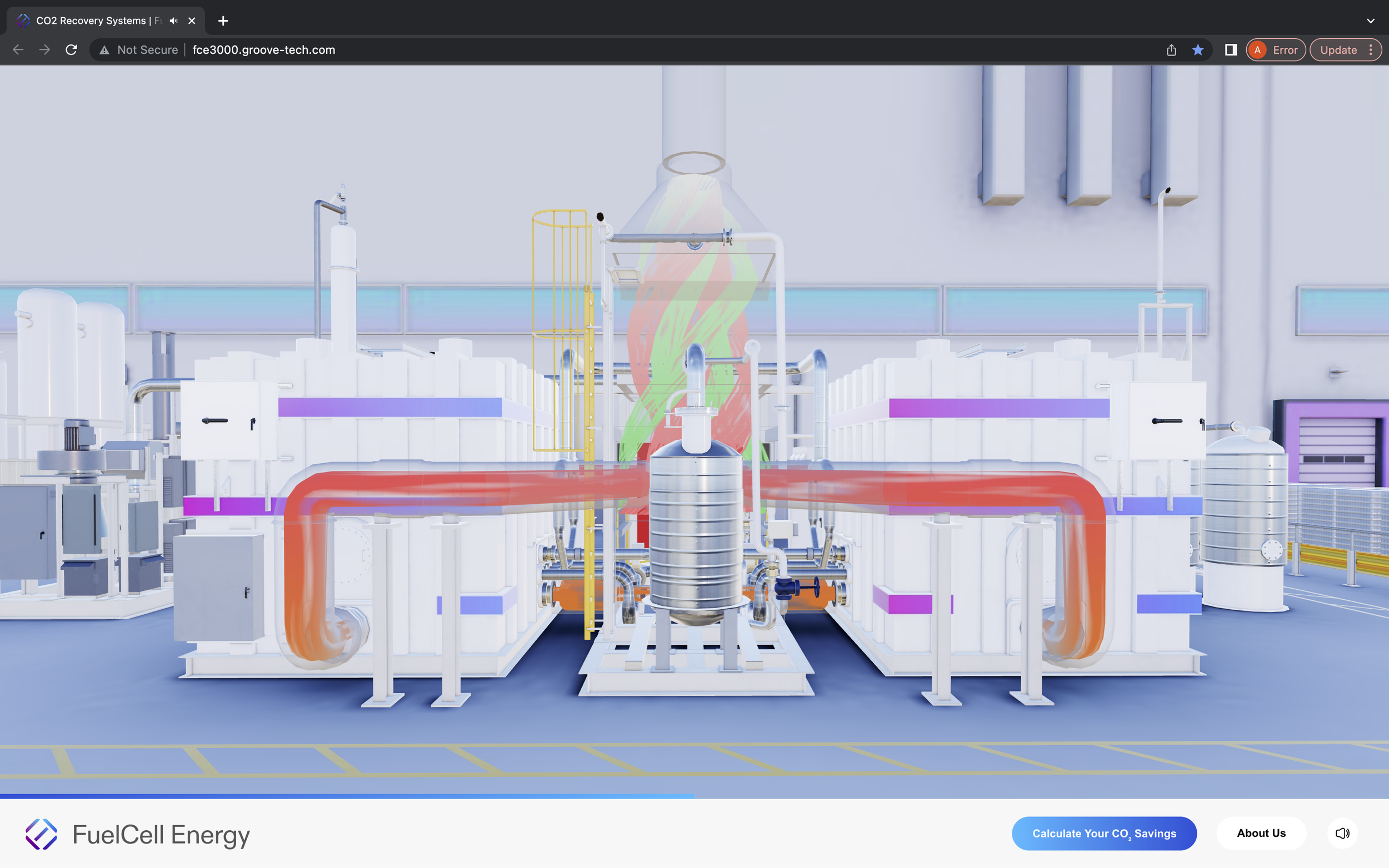The height and width of the screenshot is (868, 1389).
Task: Toggle the browser side panel icon
Action: click(1231, 50)
